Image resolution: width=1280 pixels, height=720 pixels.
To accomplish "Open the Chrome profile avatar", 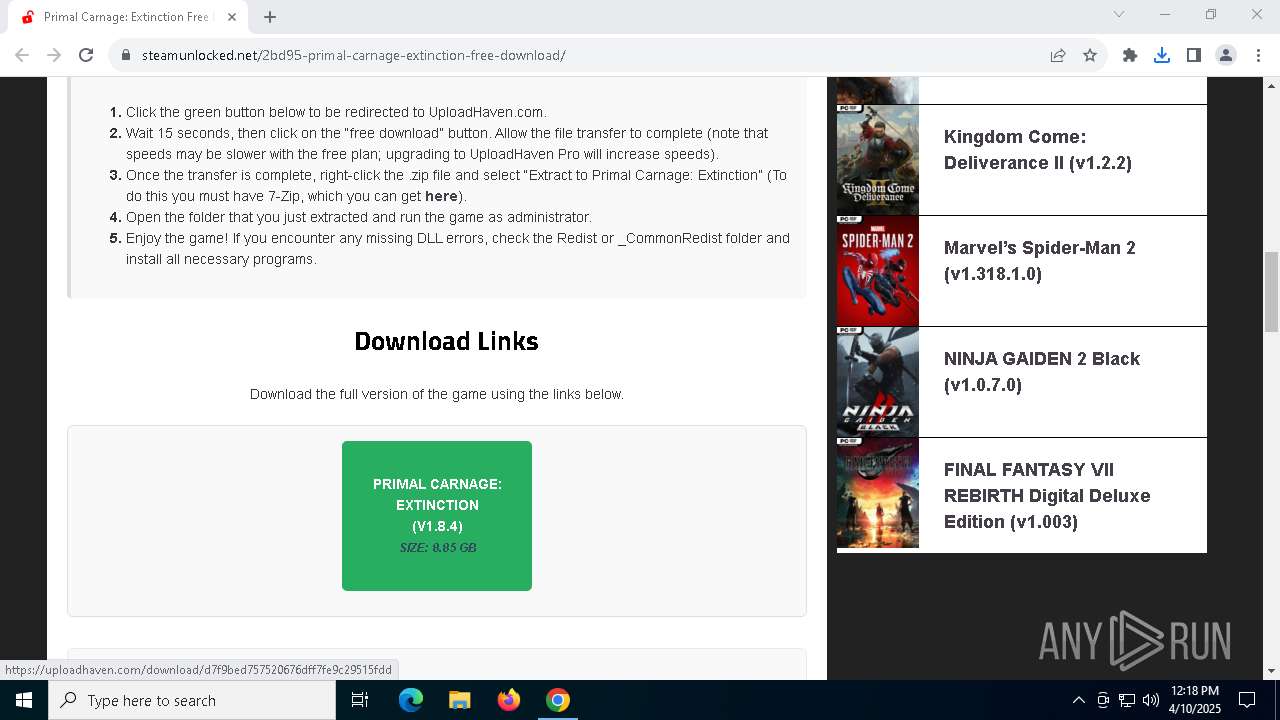I will click(x=1226, y=55).
